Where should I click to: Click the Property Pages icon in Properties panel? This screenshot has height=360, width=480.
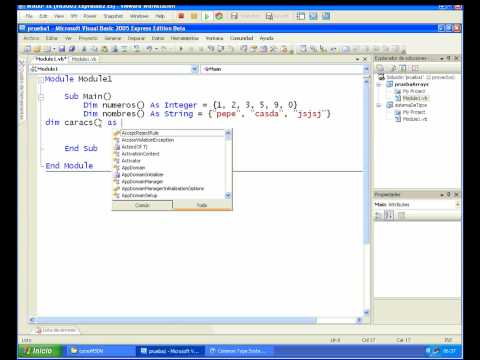tap(401, 216)
